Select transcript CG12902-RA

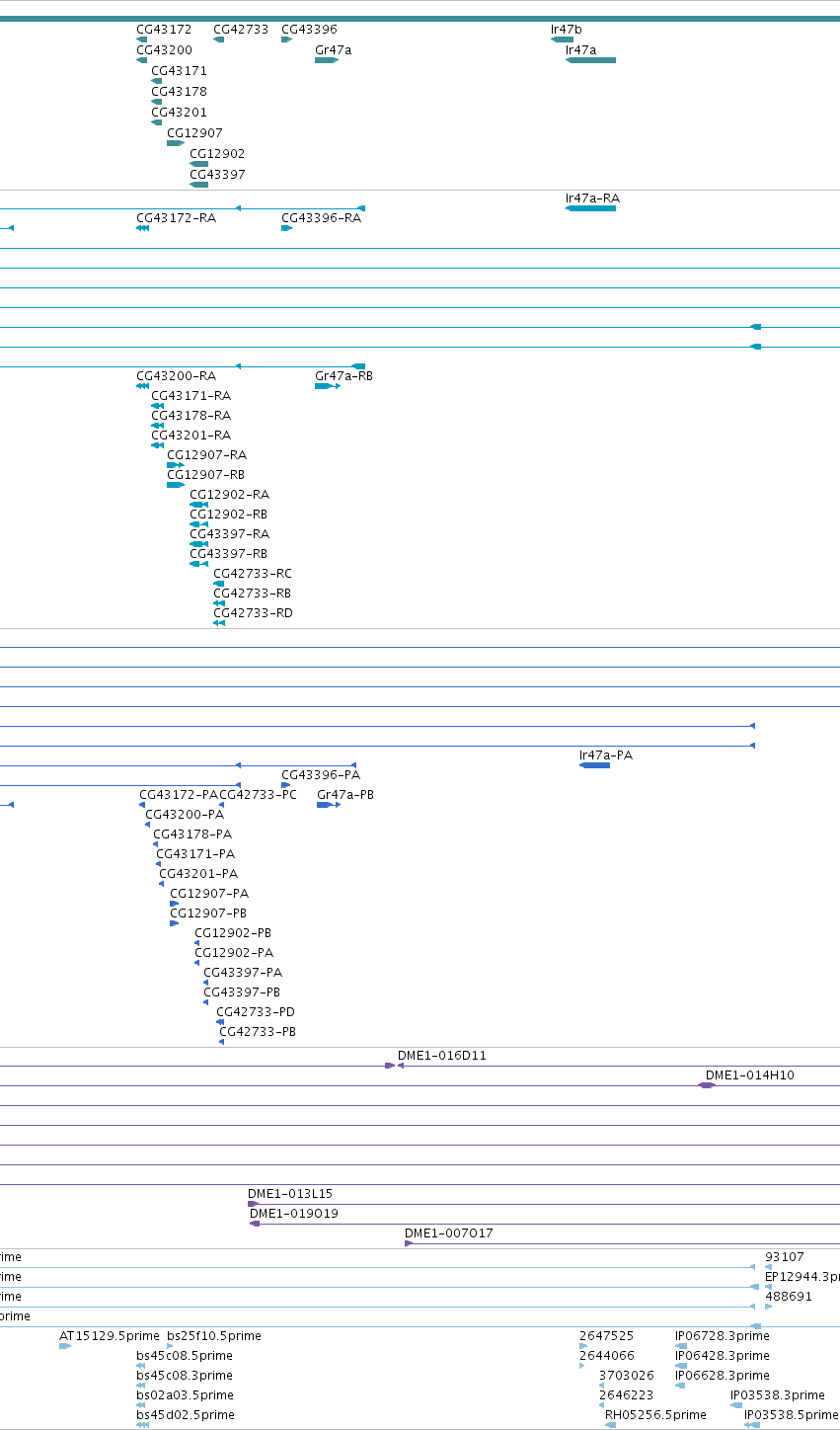pos(229,495)
